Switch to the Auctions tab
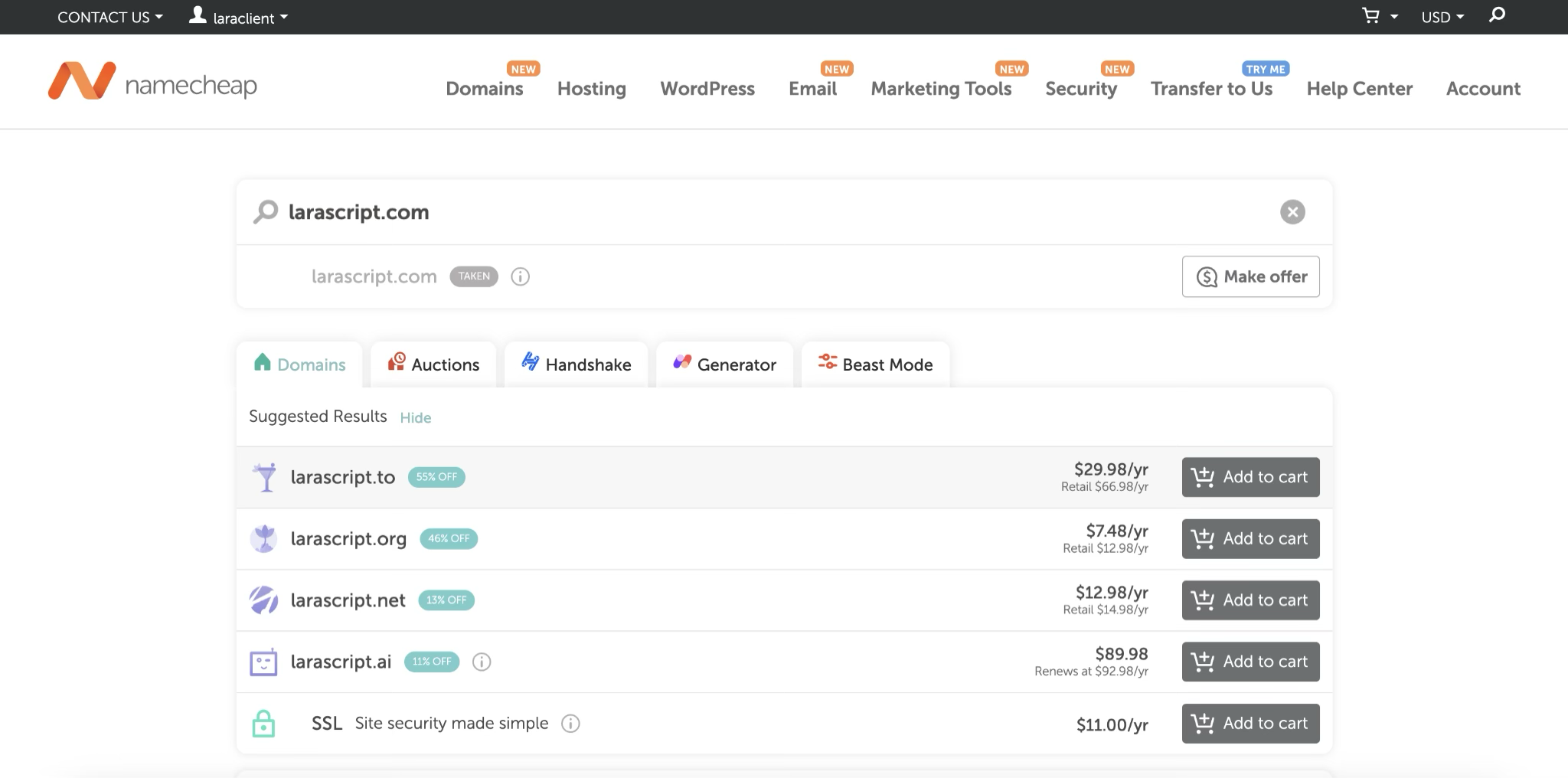Image resolution: width=1568 pixels, height=778 pixels. tap(433, 364)
